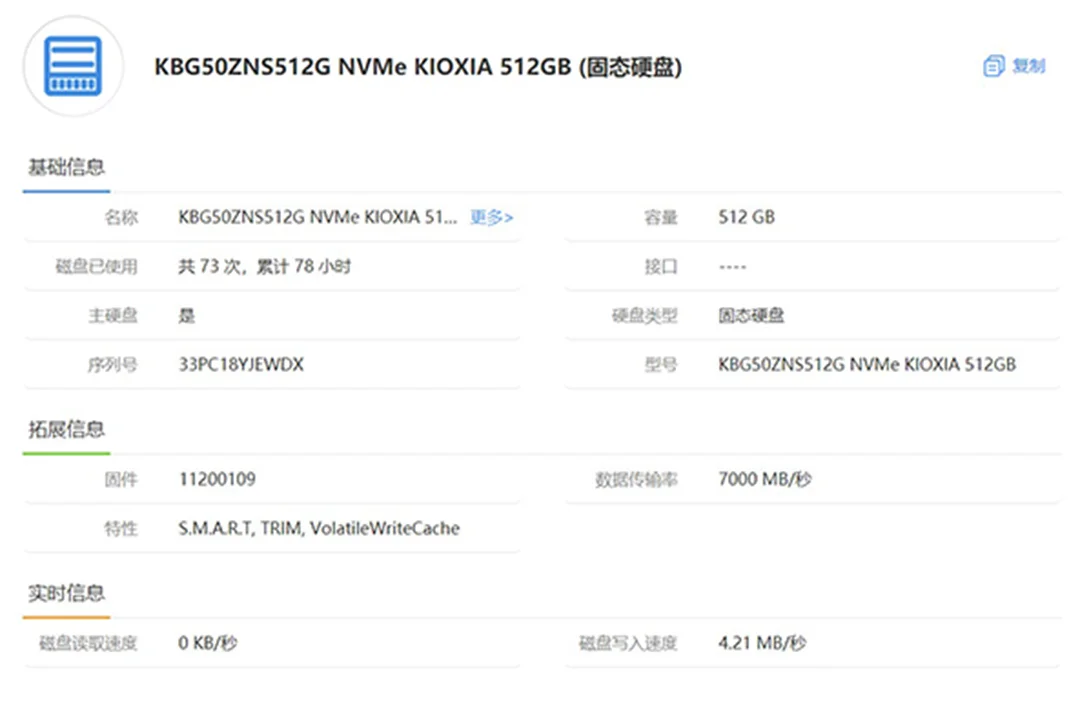Click the 固态硬盘 disk type value
Image resolution: width=1080 pixels, height=710 pixels.
click(x=751, y=316)
